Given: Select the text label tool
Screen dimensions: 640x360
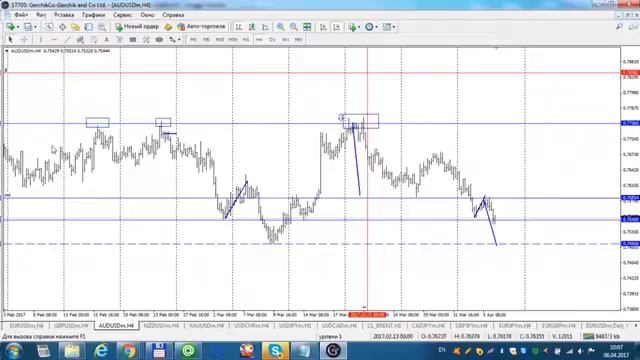Looking at the screenshot, I should (x=120, y=40).
